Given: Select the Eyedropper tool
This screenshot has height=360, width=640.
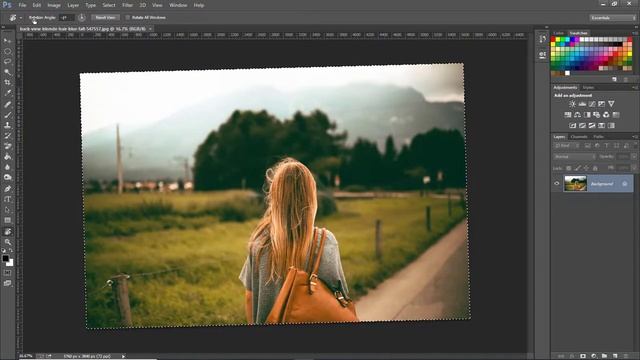Looking at the screenshot, I should (x=7, y=93).
